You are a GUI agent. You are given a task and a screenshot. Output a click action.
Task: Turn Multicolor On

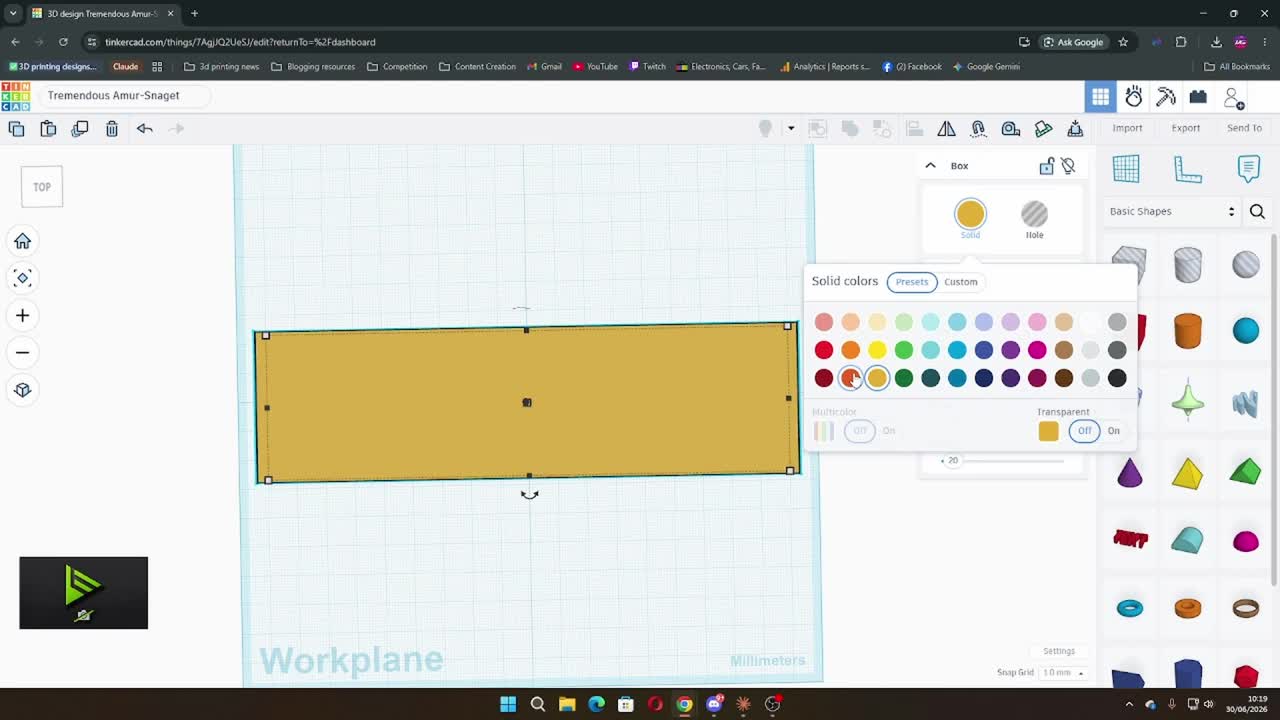click(888, 431)
